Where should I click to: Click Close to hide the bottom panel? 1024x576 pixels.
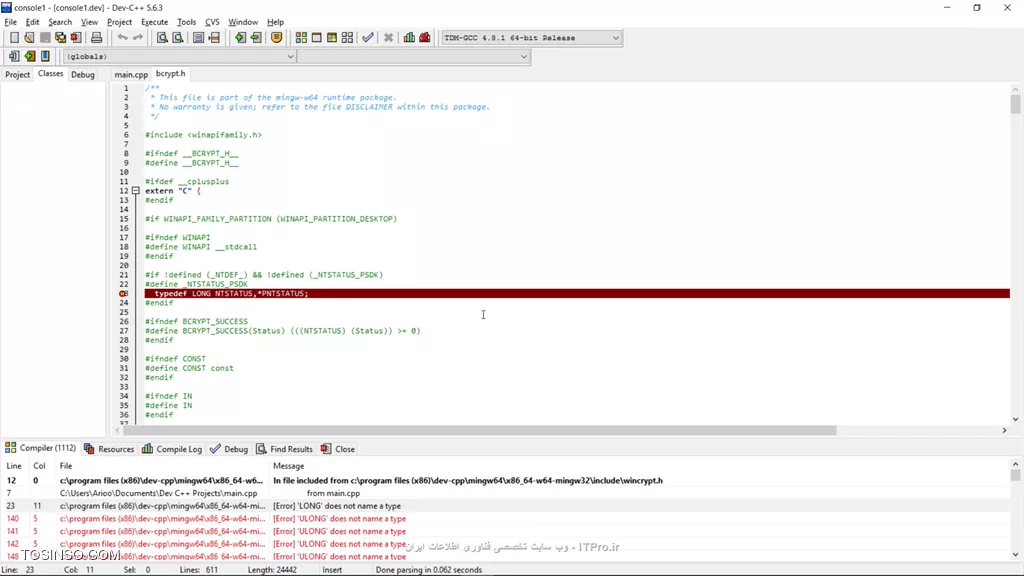click(338, 449)
